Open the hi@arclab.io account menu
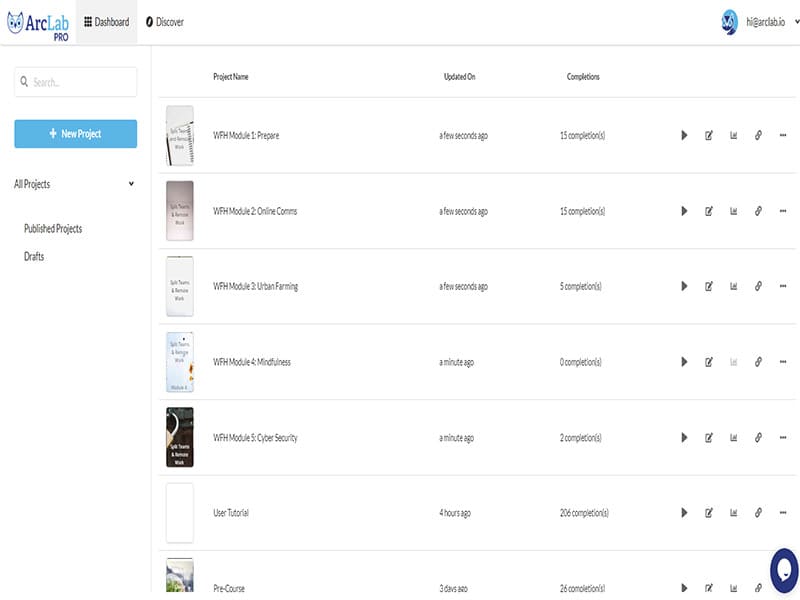The height and width of the screenshot is (600, 800). 759,21
